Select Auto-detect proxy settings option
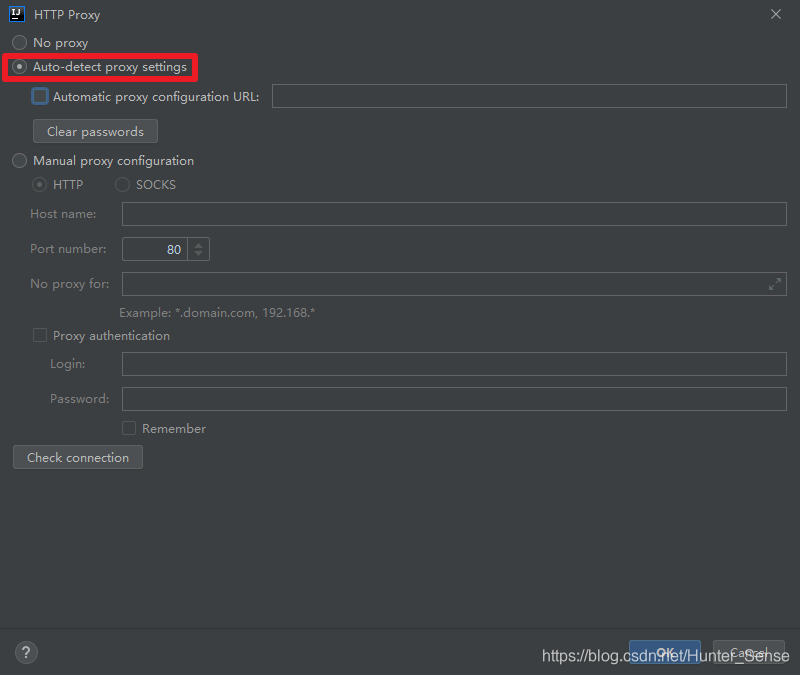 pos(19,67)
